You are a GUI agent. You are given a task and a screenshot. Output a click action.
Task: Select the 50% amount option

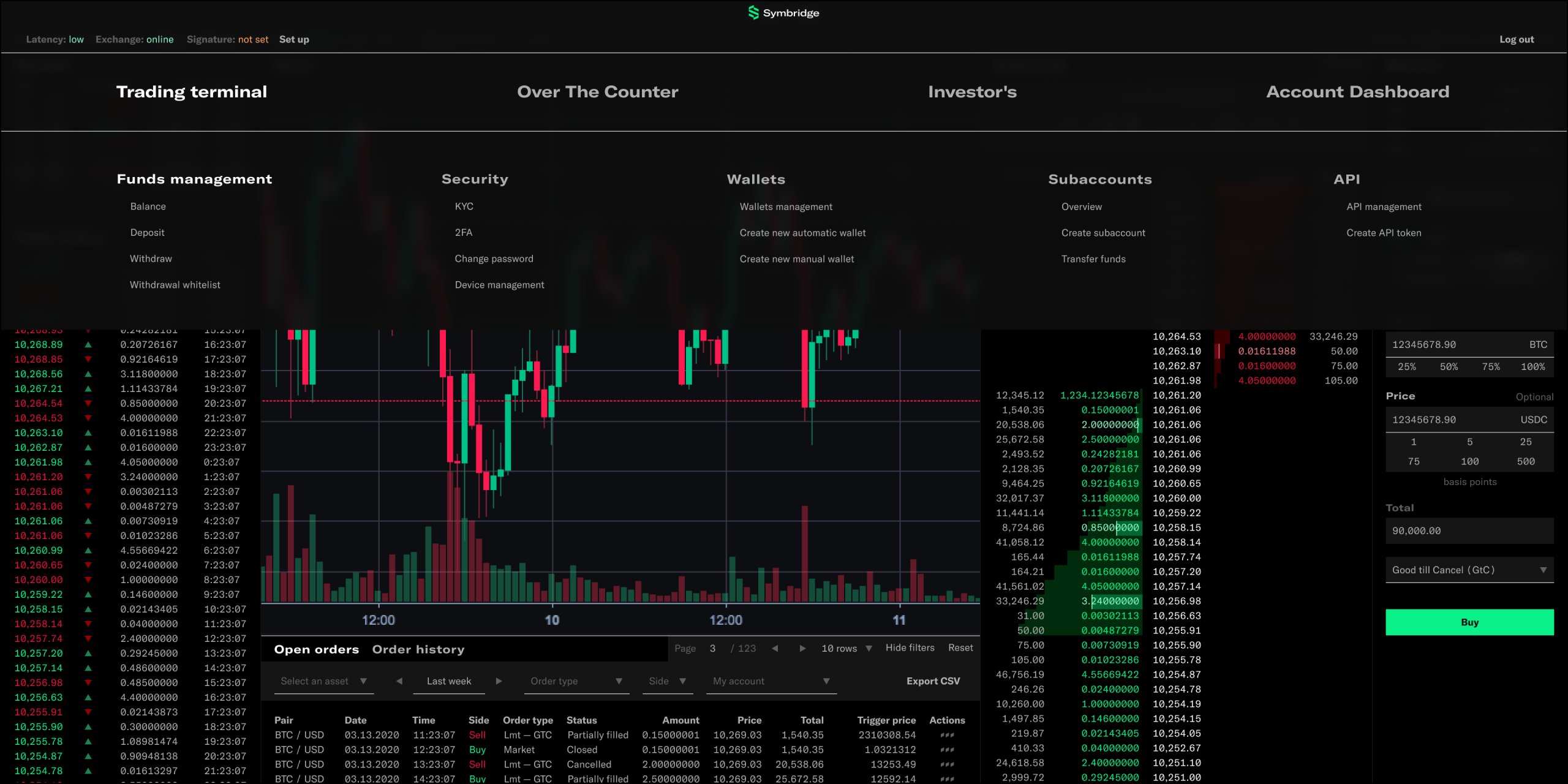tap(1449, 367)
